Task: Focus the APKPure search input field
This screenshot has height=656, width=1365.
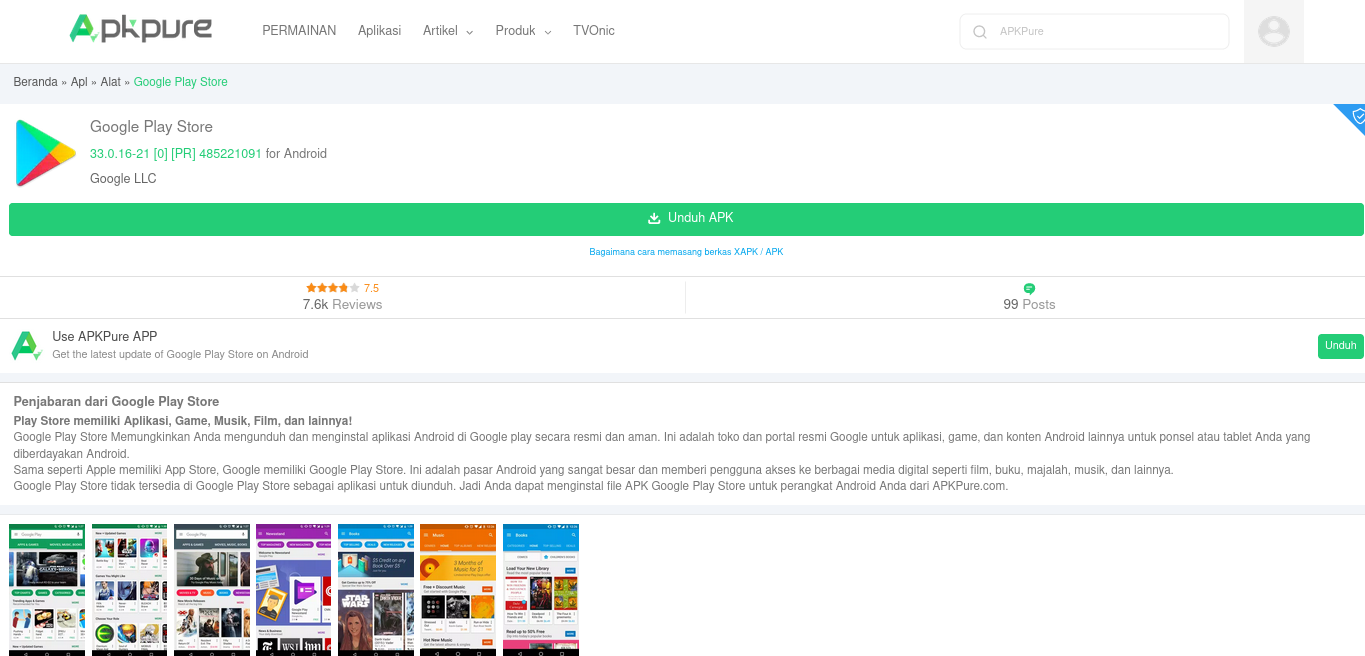Action: [x=1094, y=32]
